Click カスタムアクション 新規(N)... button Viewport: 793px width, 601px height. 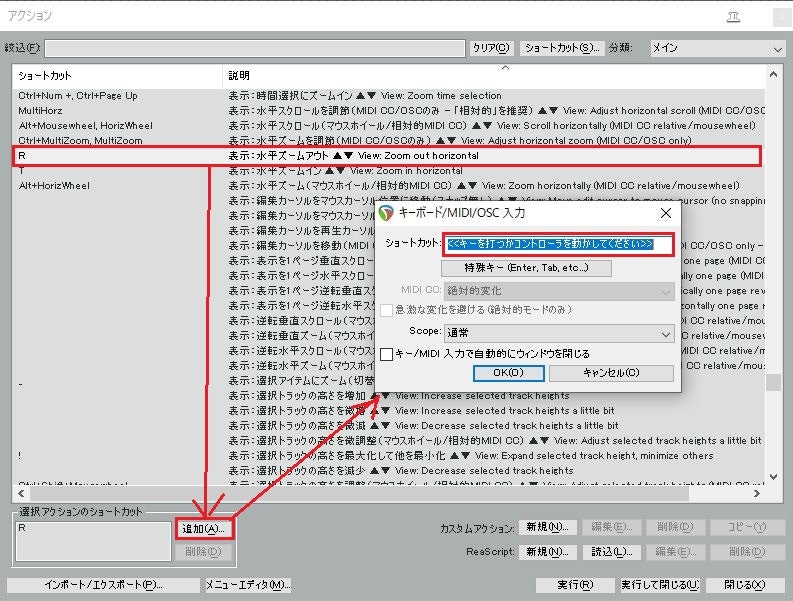[x=547, y=527]
